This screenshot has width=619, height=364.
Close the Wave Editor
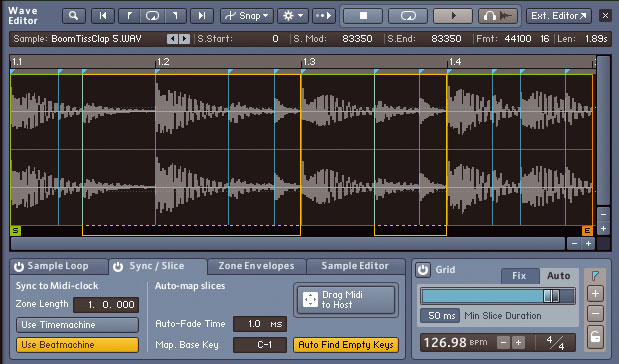coord(605,16)
